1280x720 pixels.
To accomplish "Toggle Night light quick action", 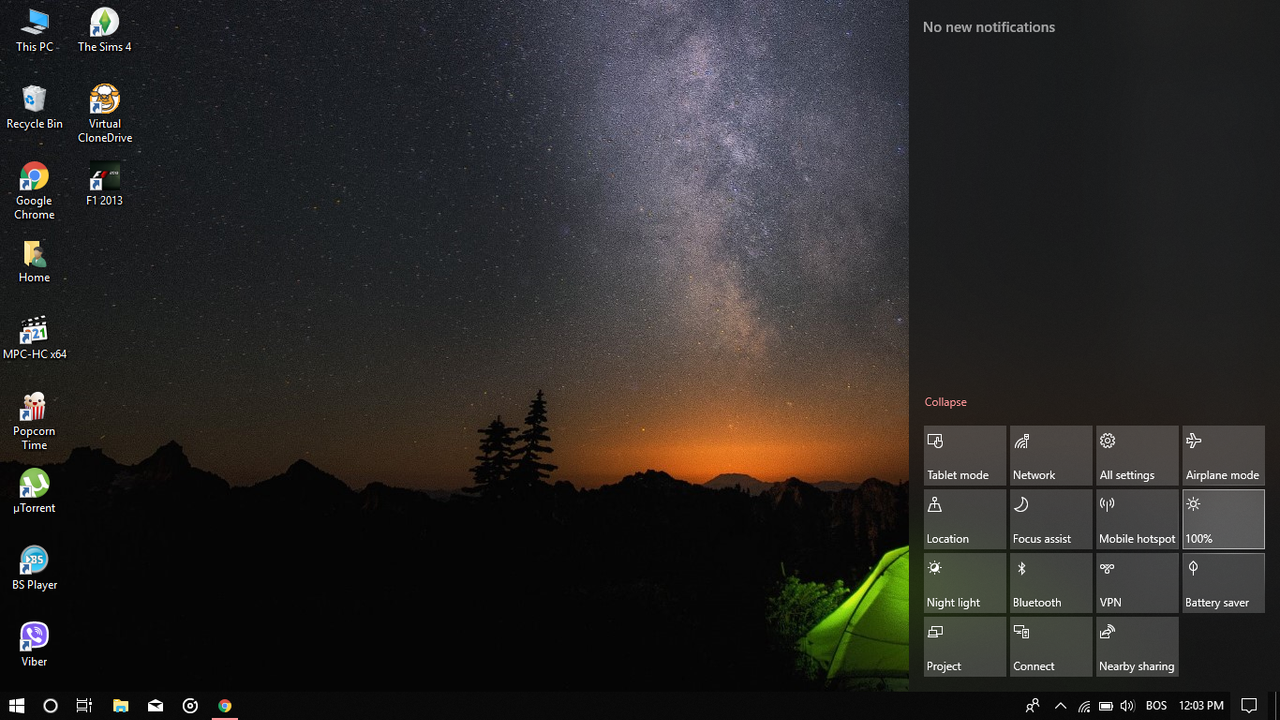I will coord(965,583).
